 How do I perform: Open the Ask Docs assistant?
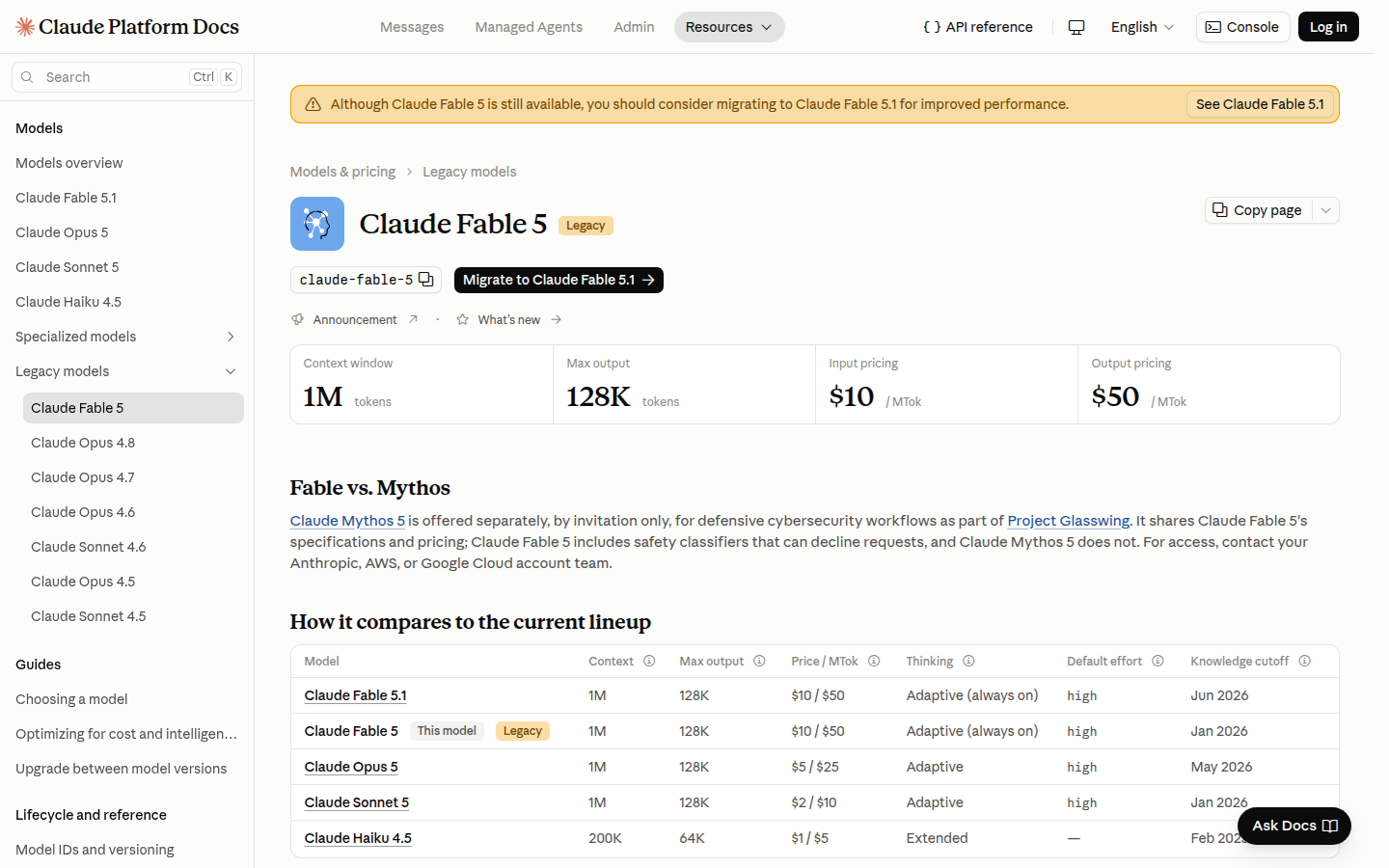click(1294, 826)
